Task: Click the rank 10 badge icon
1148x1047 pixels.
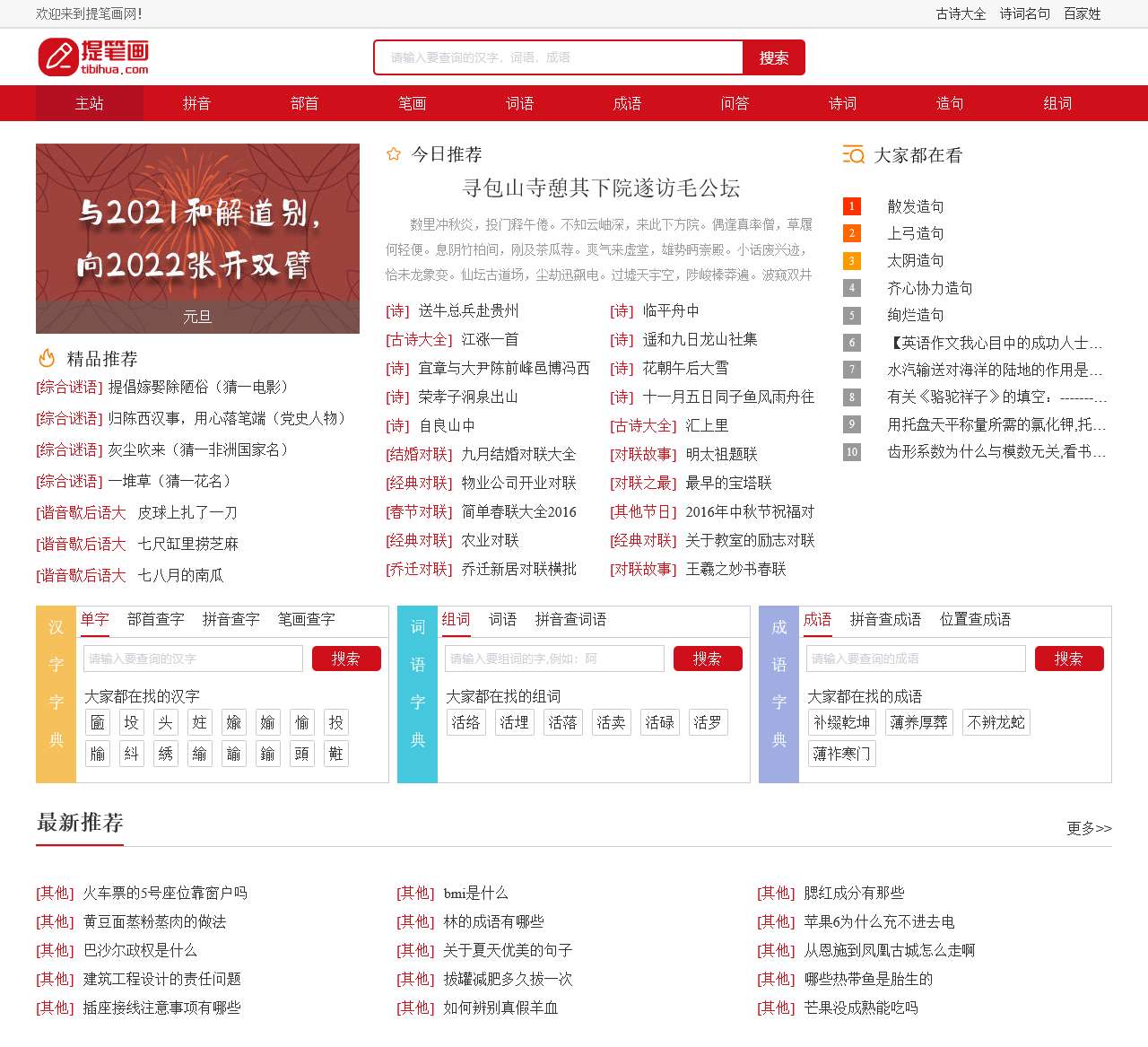Action: coord(852,452)
